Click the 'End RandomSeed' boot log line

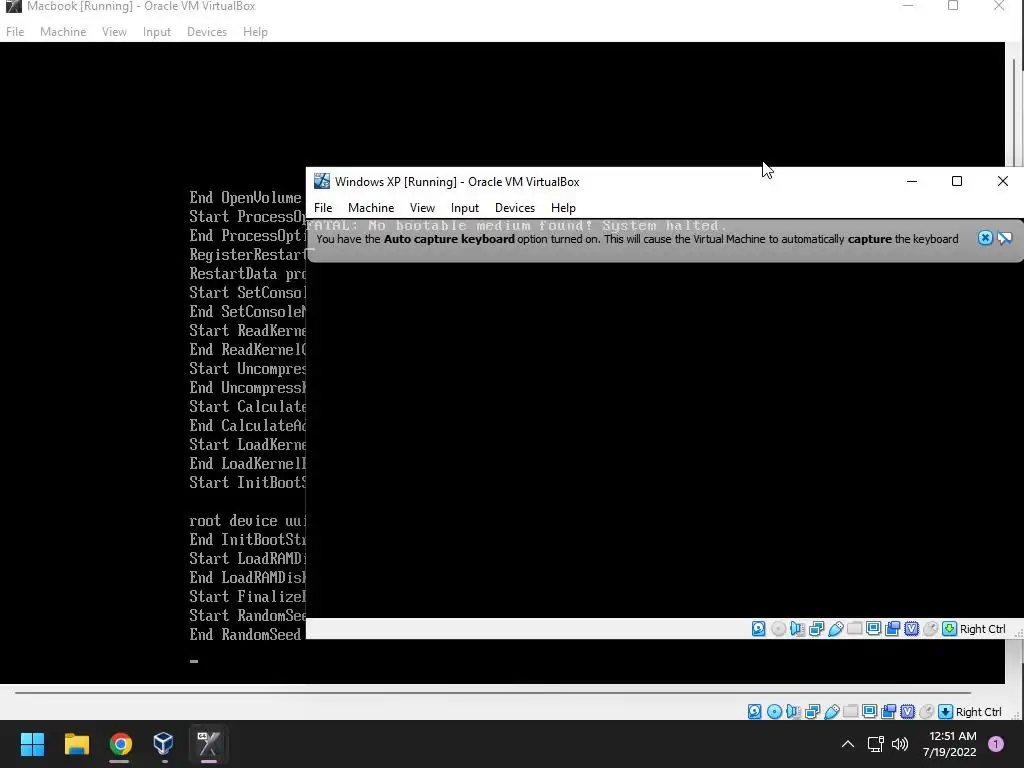pyautogui.click(x=246, y=634)
